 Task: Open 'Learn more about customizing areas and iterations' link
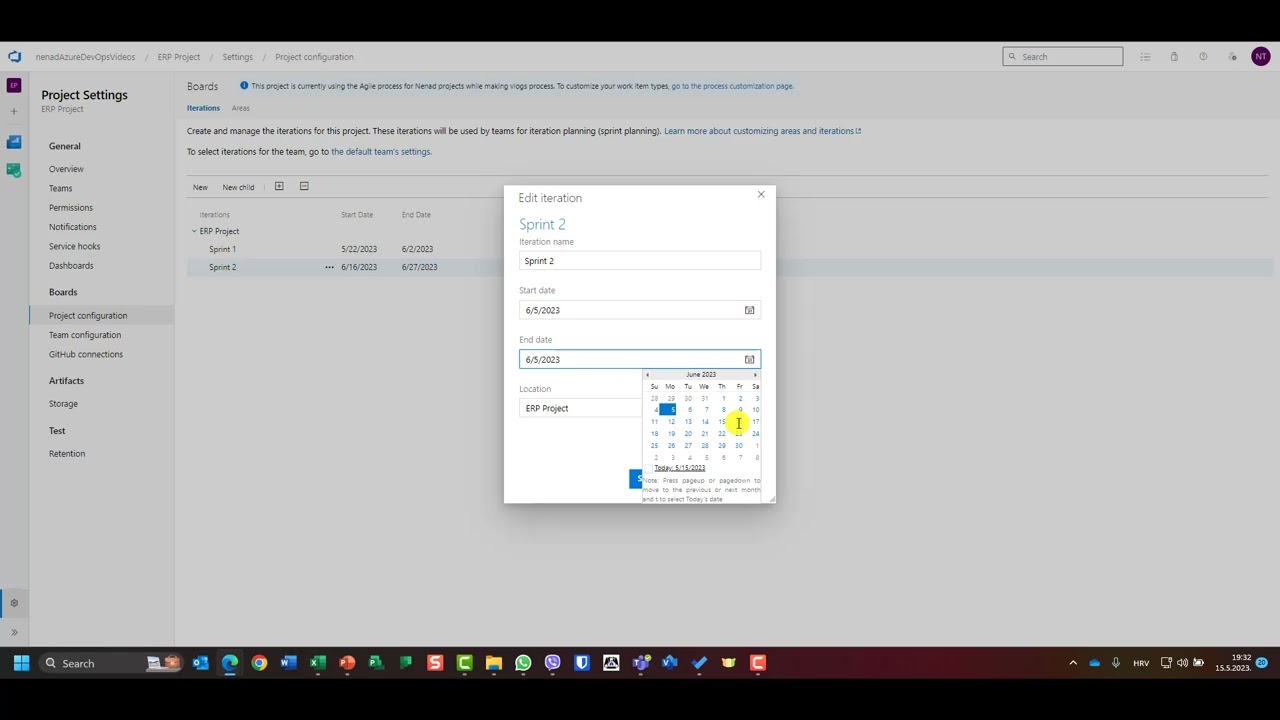pos(762,131)
